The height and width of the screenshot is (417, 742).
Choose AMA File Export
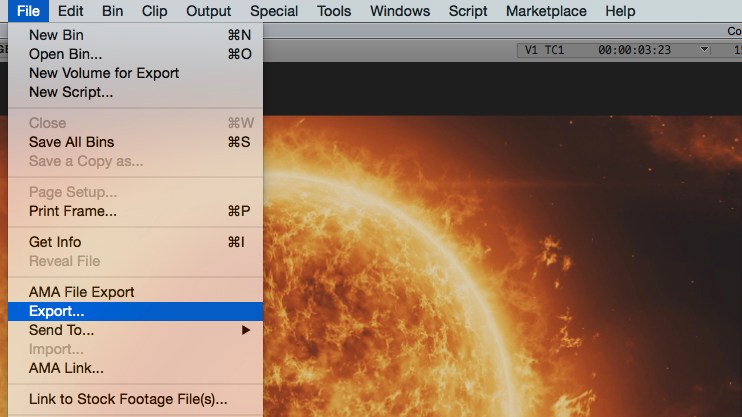click(135, 292)
